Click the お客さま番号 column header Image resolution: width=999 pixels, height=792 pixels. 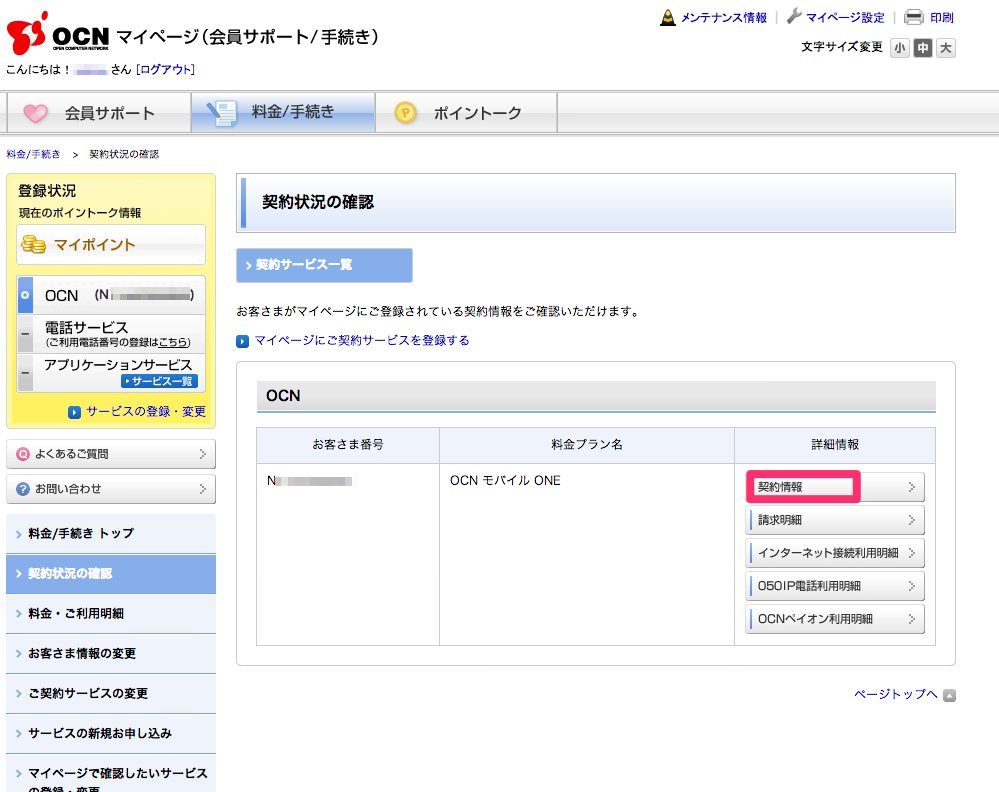348,445
